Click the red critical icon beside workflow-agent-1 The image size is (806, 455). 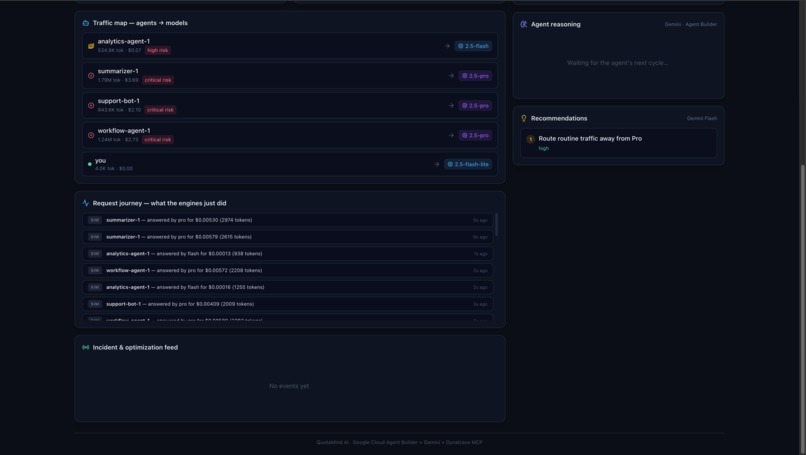coord(91,135)
